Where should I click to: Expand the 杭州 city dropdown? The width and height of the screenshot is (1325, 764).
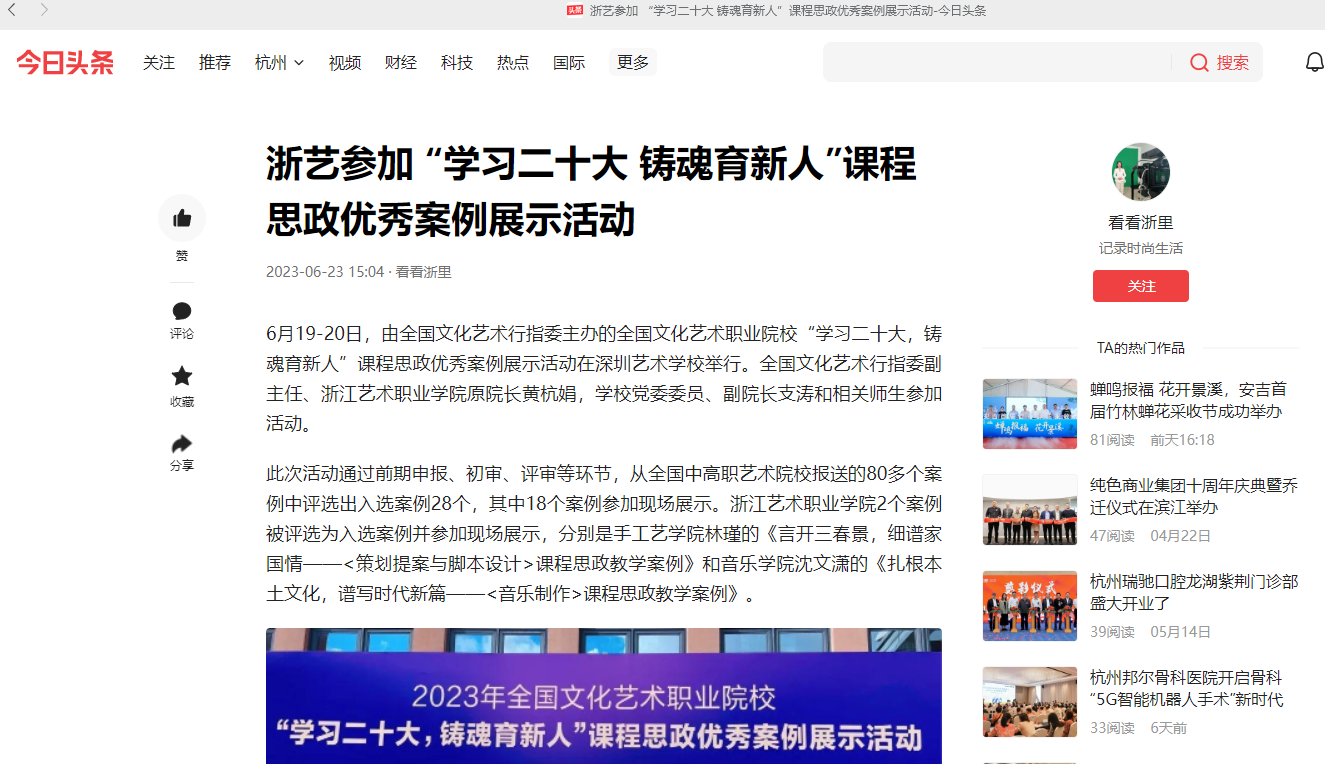[x=279, y=62]
